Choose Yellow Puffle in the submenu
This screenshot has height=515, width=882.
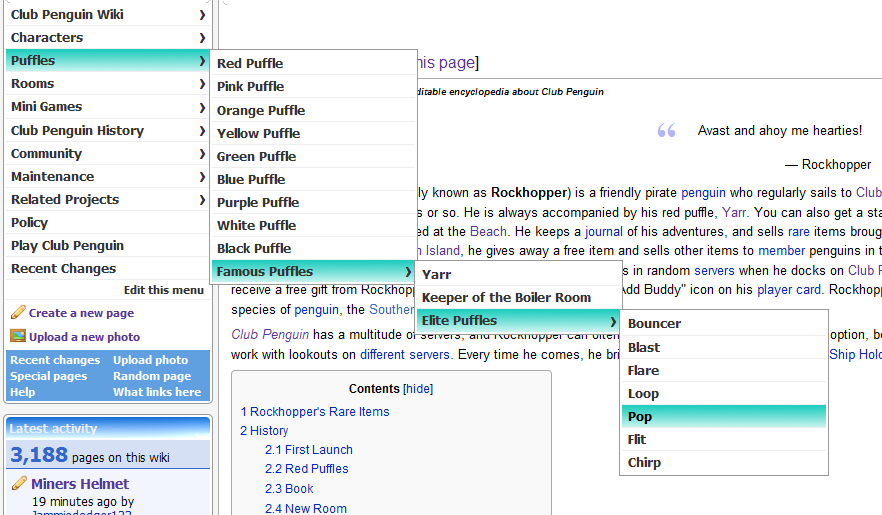click(x=313, y=133)
